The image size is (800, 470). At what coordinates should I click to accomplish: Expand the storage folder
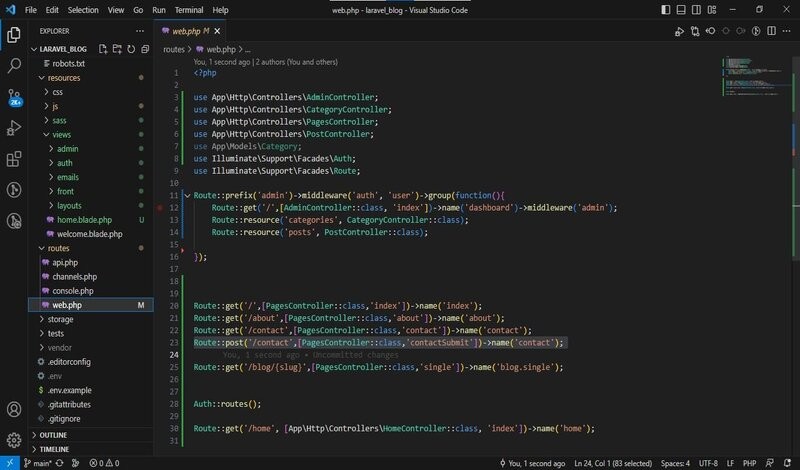(60, 319)
